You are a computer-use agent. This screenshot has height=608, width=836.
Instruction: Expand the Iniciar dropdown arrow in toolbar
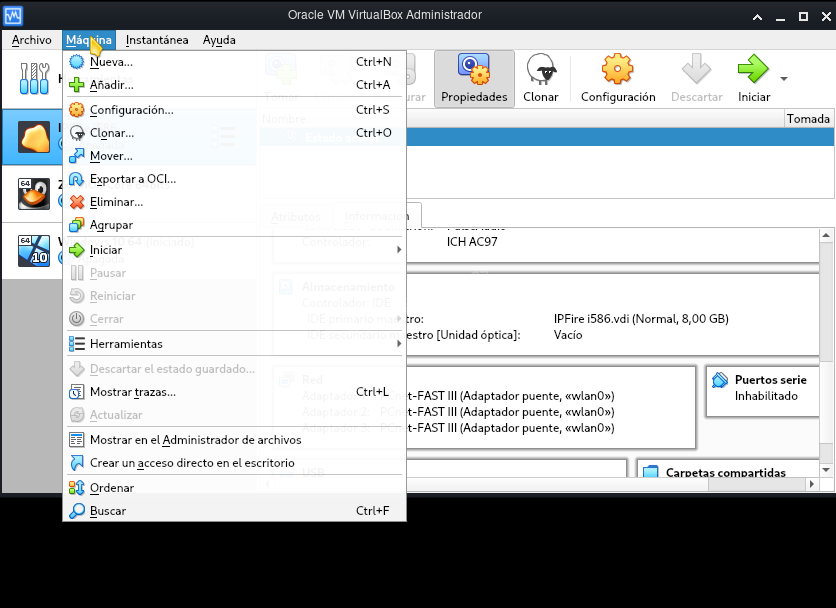784,79
